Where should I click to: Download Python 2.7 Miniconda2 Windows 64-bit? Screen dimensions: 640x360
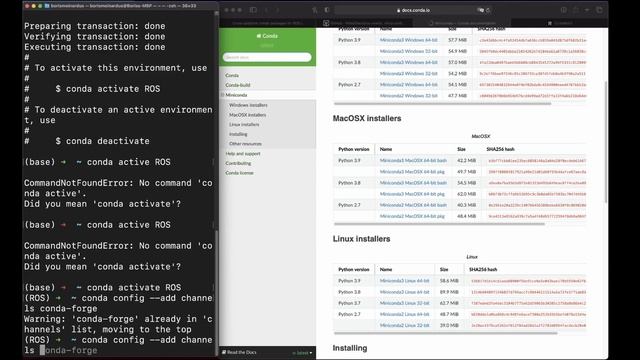pos(408,84)
